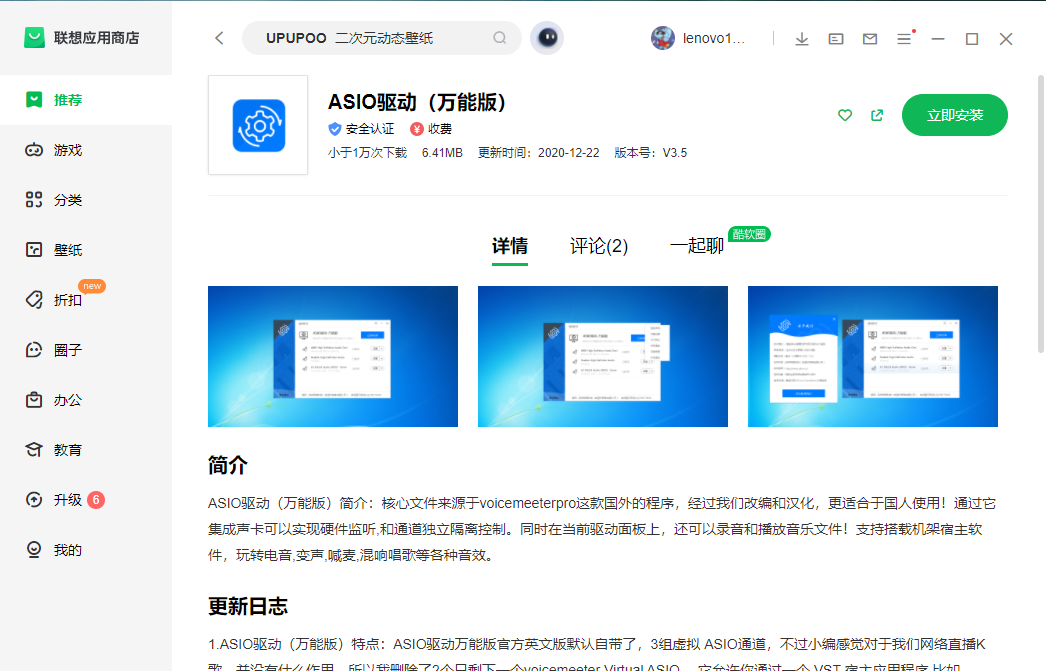Click the security certification shield icon
Screen dimensions: 1046x671
pyautogui.click(x=335, y=129)
